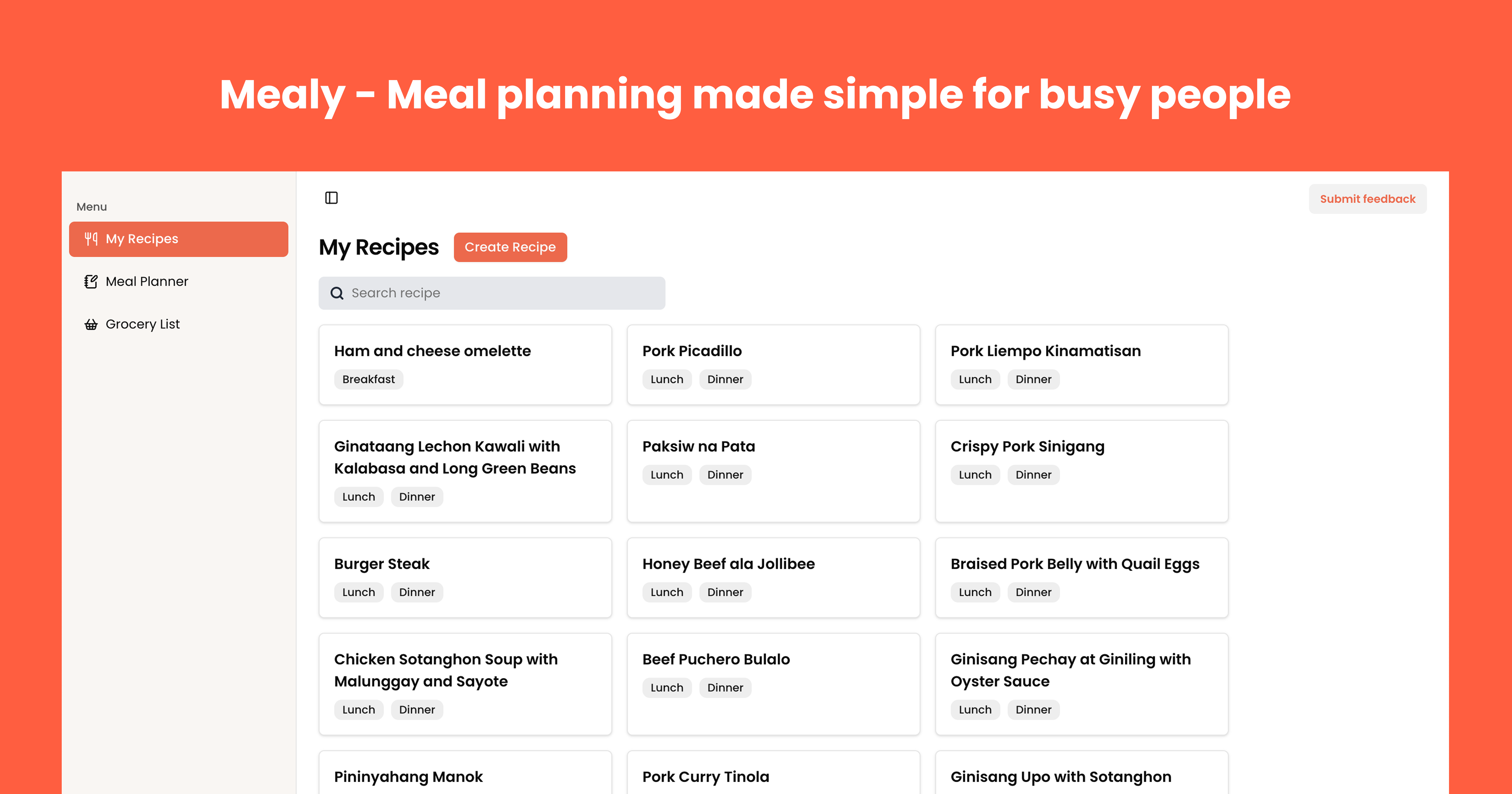The width and height of the screenshot is (1512, 794).
Task: Click the Create Recipe button
Action: click(509, 247)
